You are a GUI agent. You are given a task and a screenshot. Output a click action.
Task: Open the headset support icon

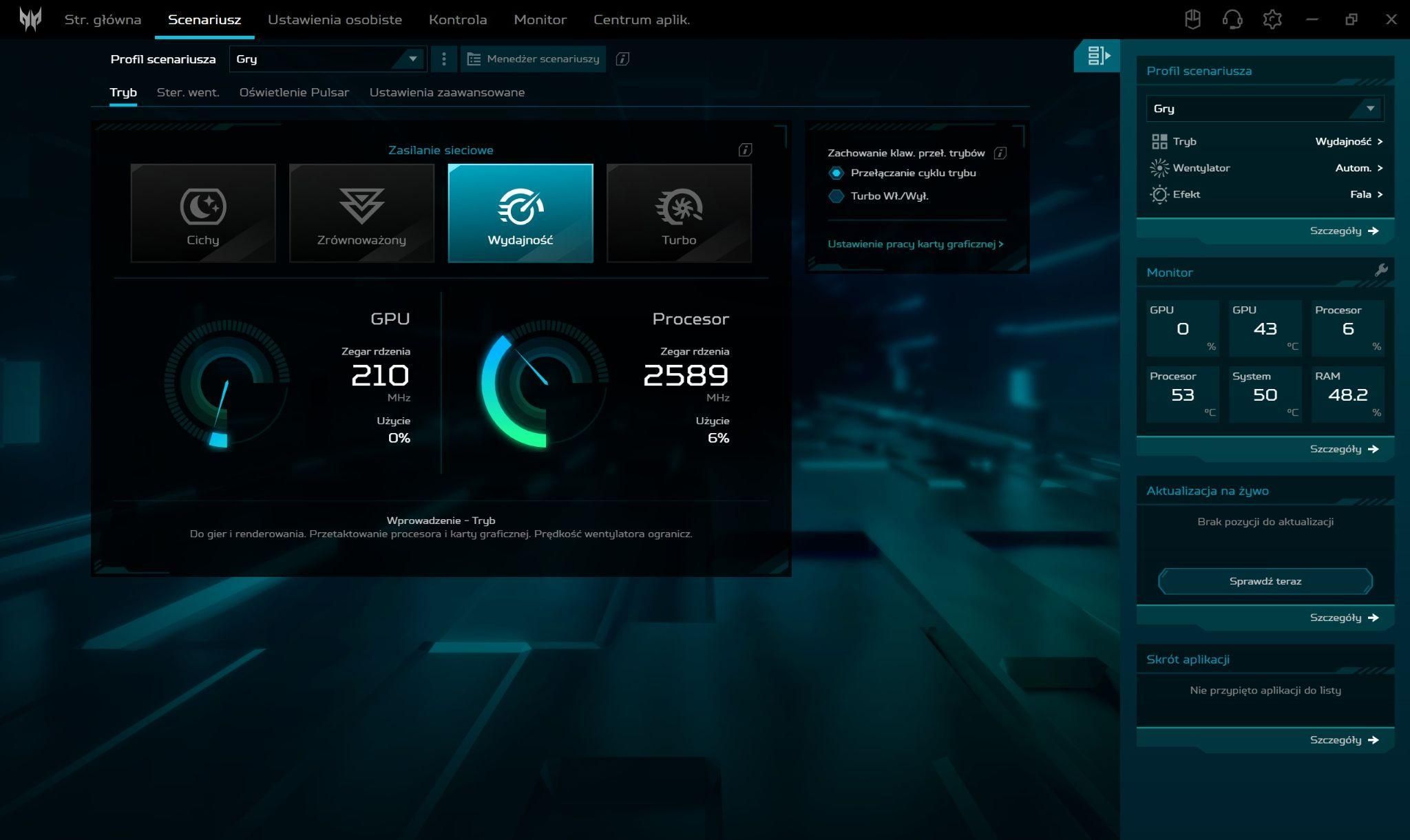pos(1232,19)
